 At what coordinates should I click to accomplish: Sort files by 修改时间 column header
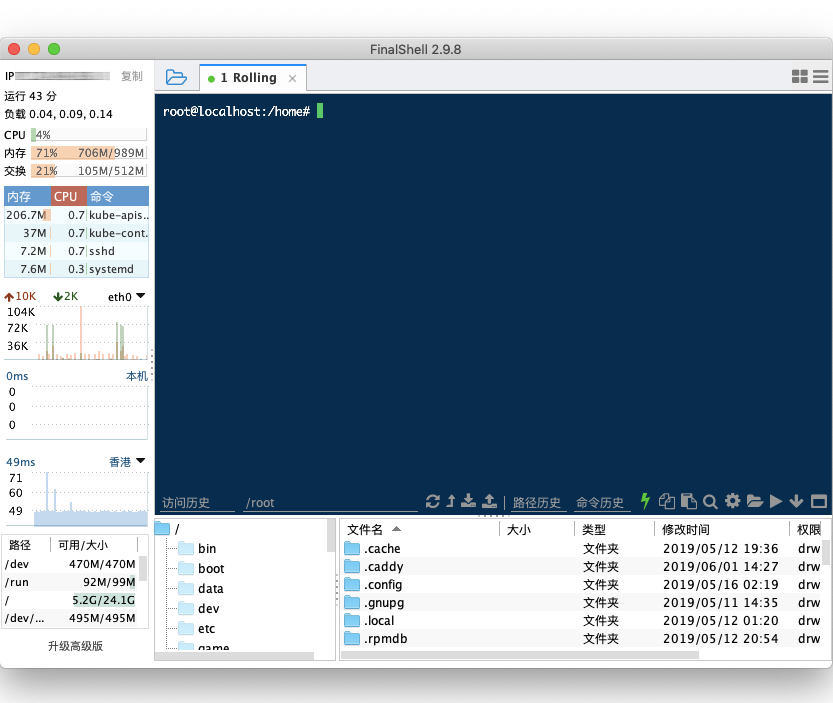722,530
